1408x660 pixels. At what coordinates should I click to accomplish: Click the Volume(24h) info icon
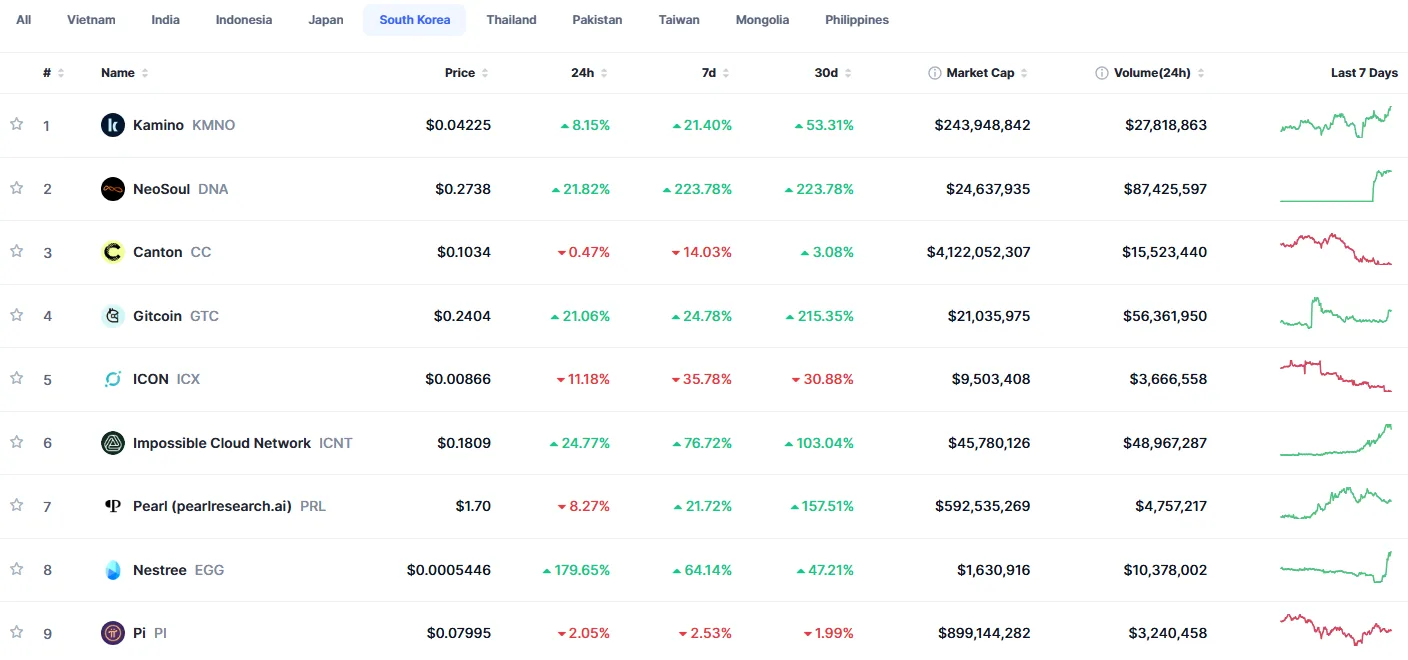coord(1102,73)
